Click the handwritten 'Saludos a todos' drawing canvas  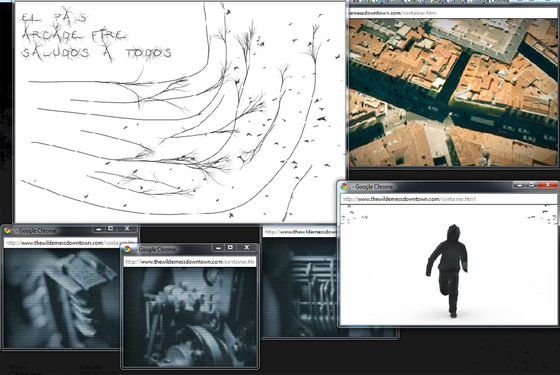pos(180,112)
